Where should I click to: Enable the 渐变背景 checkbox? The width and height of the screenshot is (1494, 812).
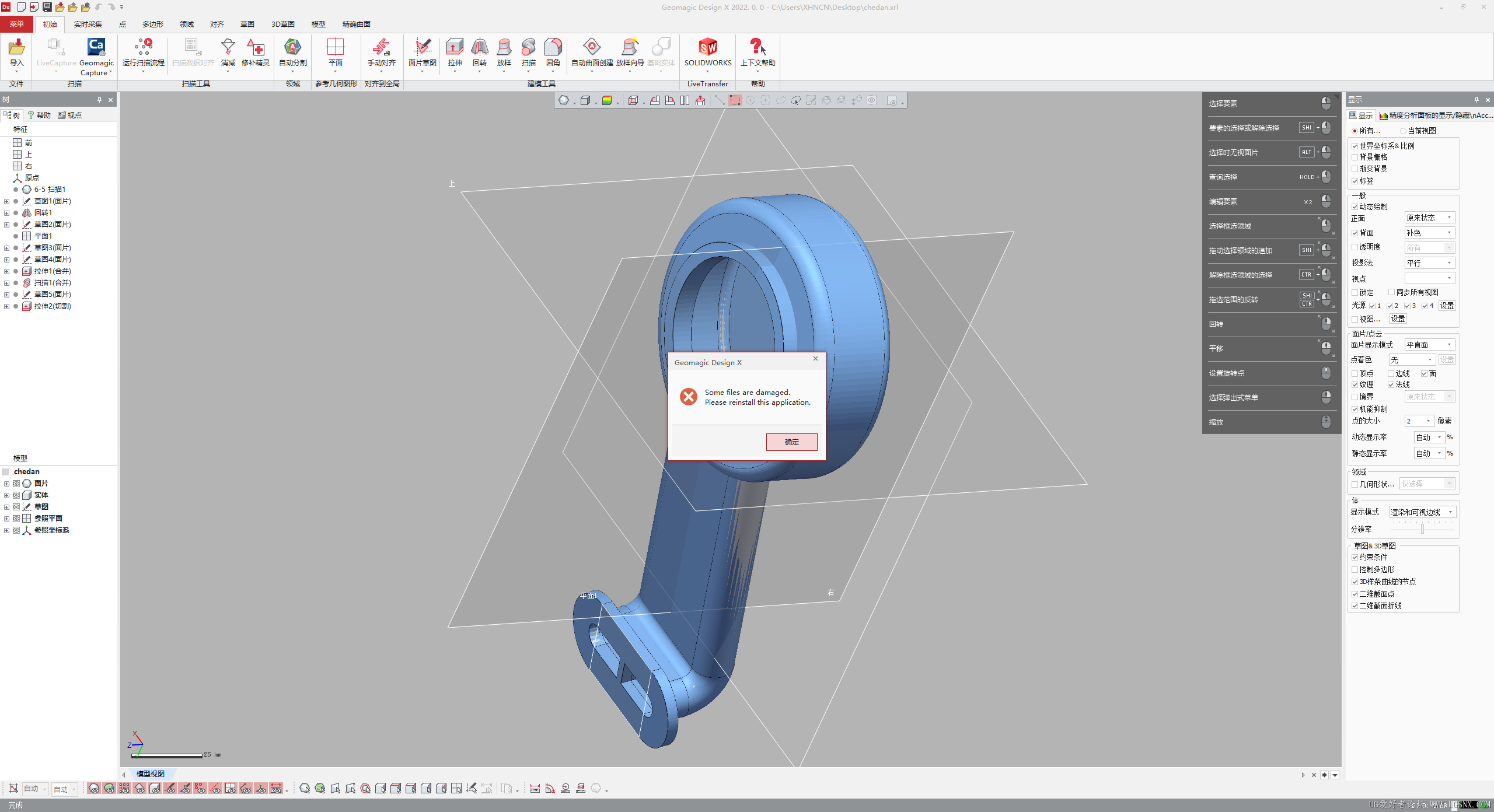coord(1355,169)
